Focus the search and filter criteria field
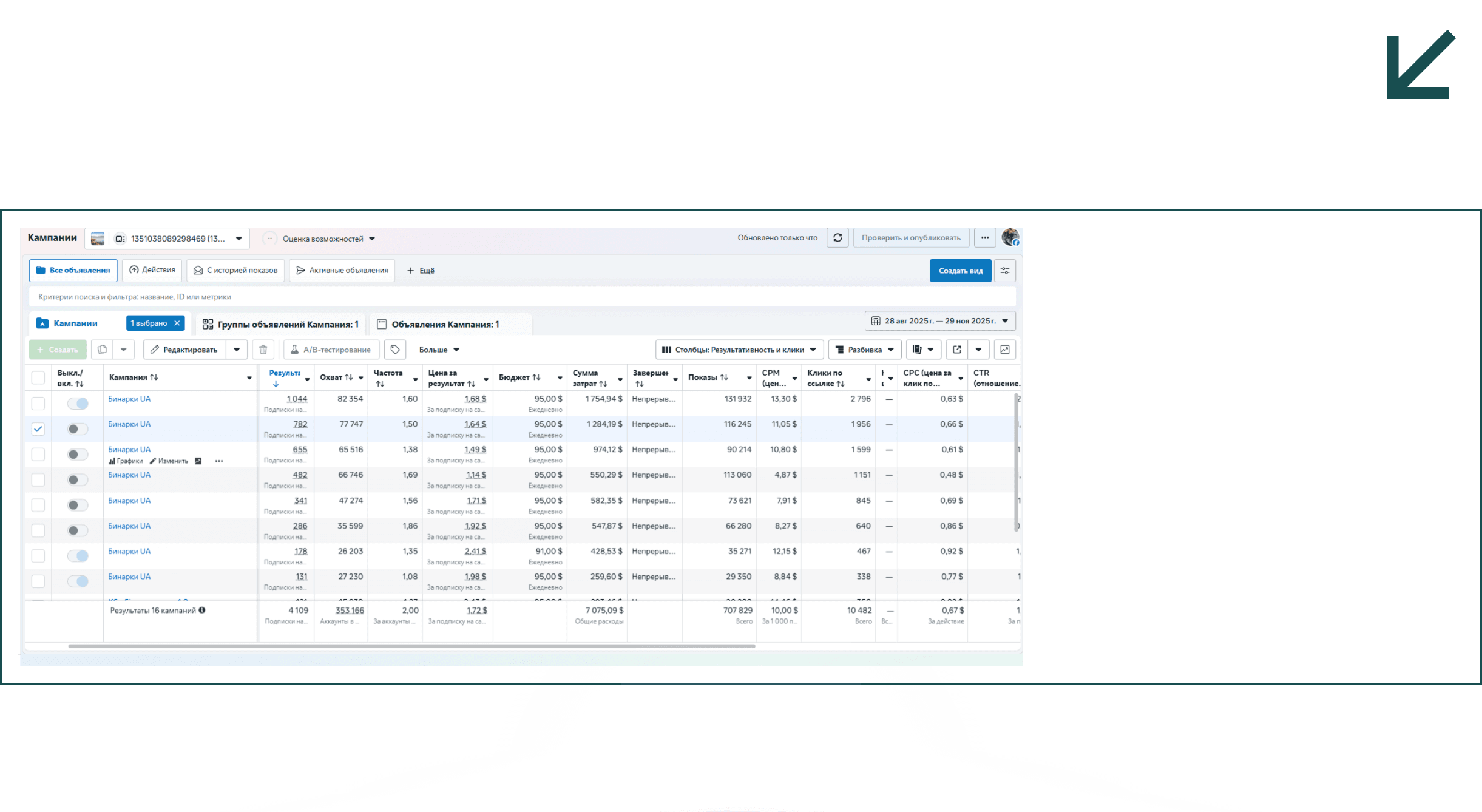 [x=522, y=297]
